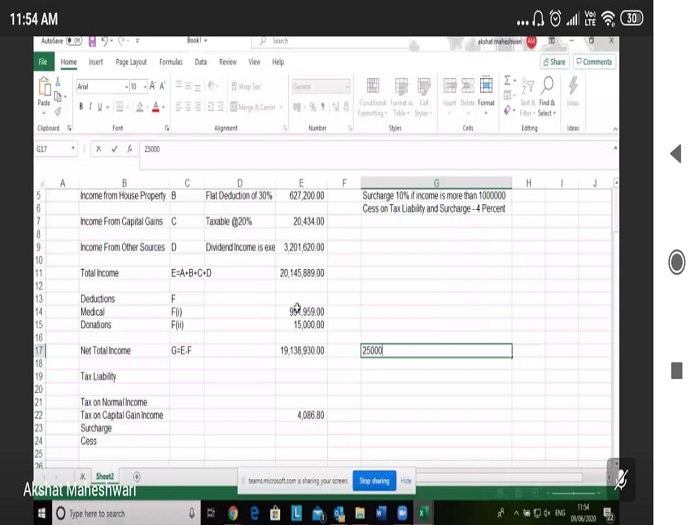Select cell with Tax on Capital Gain Income
Viewport: 700px width, 525px height.
pos(124,415)
